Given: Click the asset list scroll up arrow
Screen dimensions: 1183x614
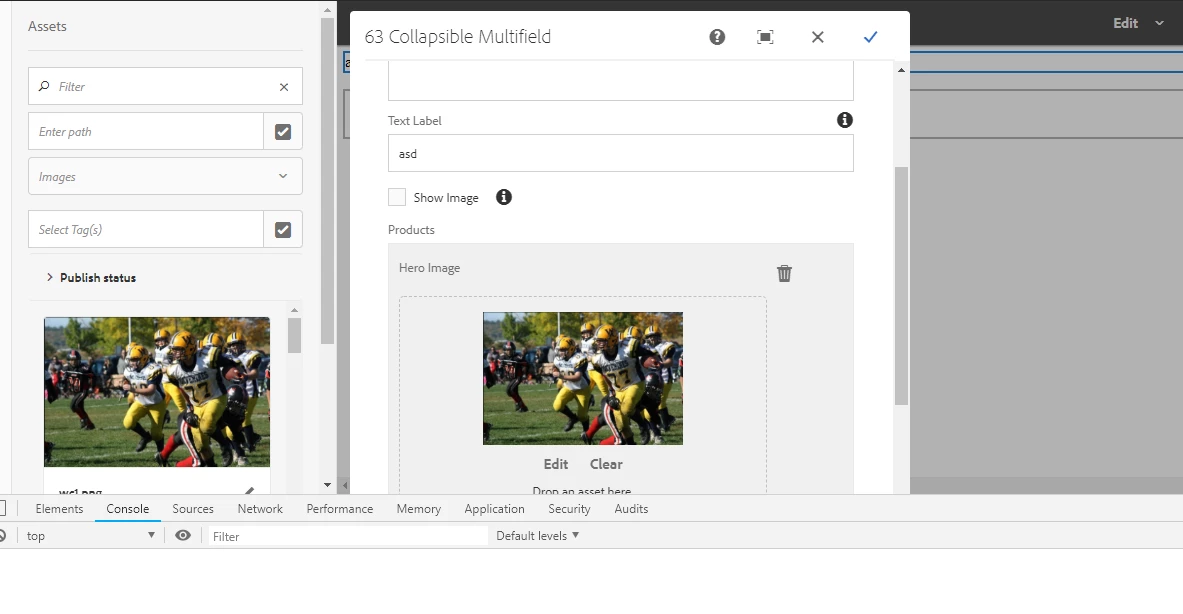Looking at the screenshot, I should 294,310.
